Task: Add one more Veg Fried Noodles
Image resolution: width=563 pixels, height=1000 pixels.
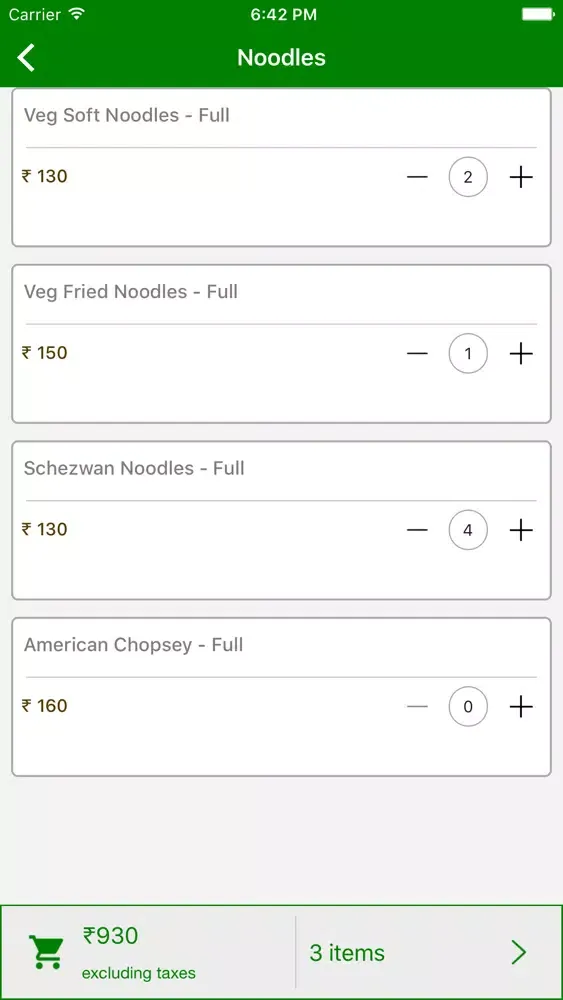Action: [x=521, y=353]
